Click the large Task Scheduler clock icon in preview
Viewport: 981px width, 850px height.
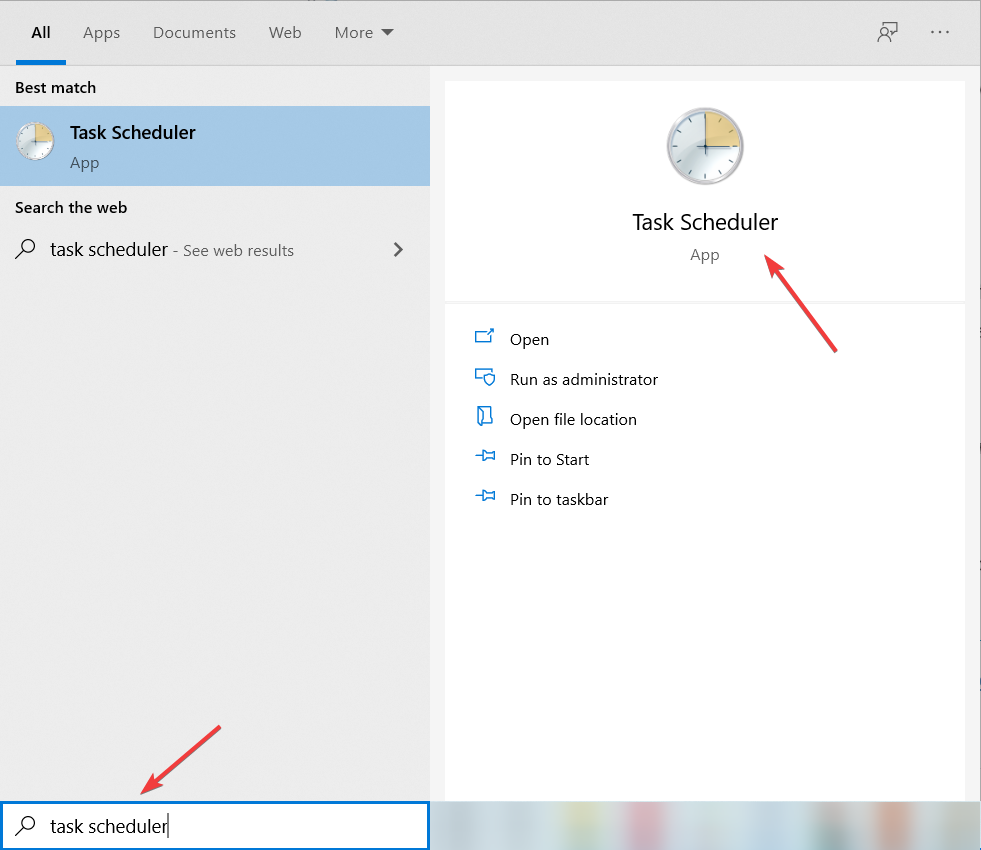(x=705, y=146)
